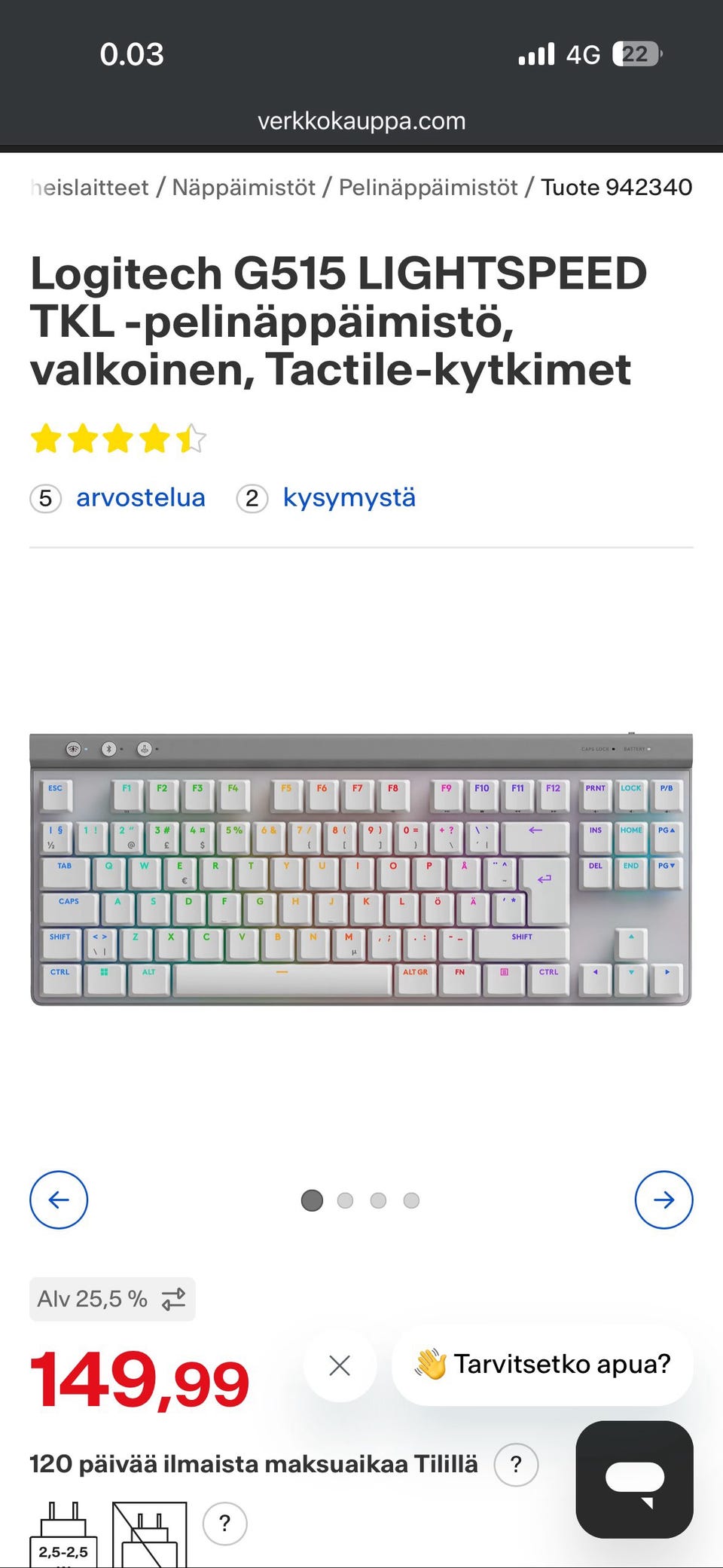Go to the previous product image arrow
Viewport: 723px width, 1568px height.
click(x=59, y=1200)
